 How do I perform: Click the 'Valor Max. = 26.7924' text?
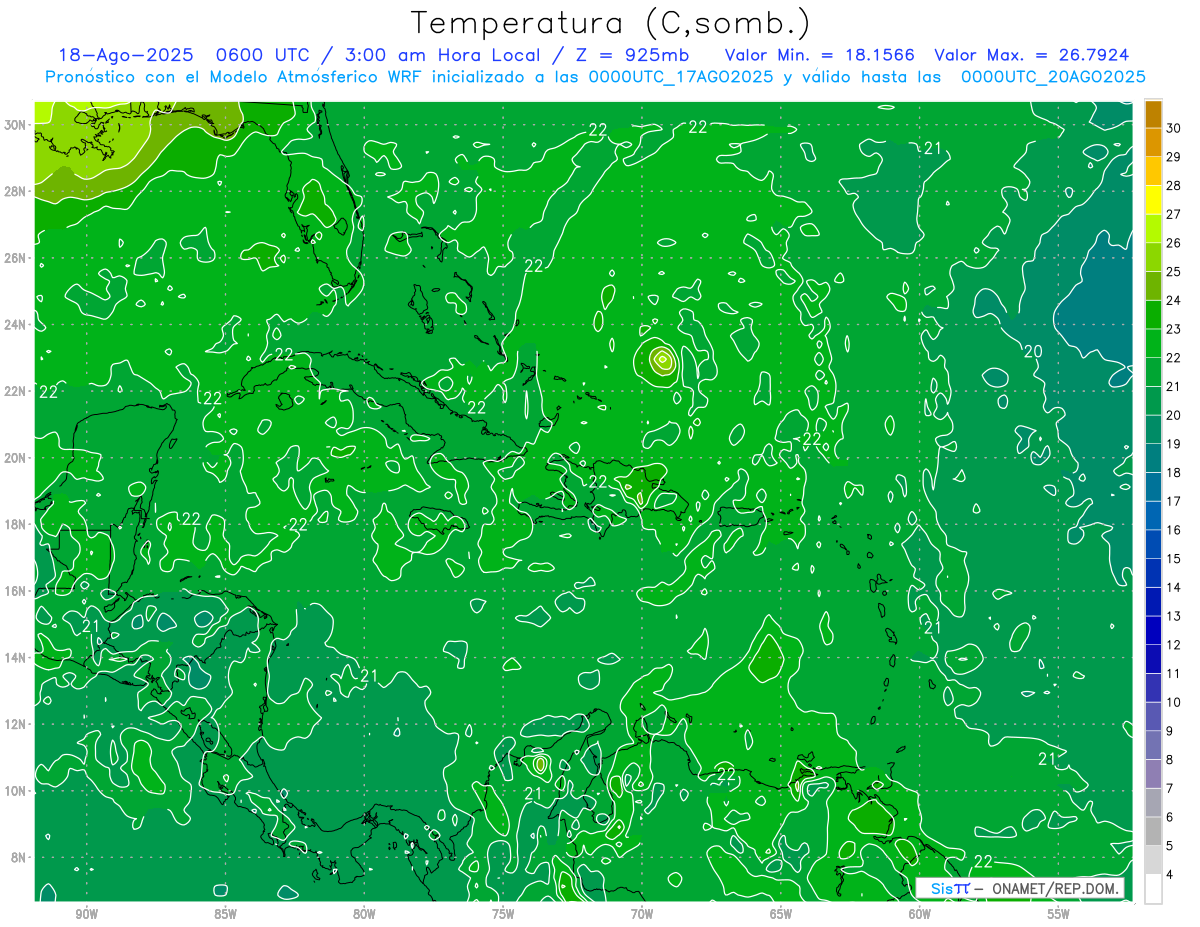[1032, 55]
